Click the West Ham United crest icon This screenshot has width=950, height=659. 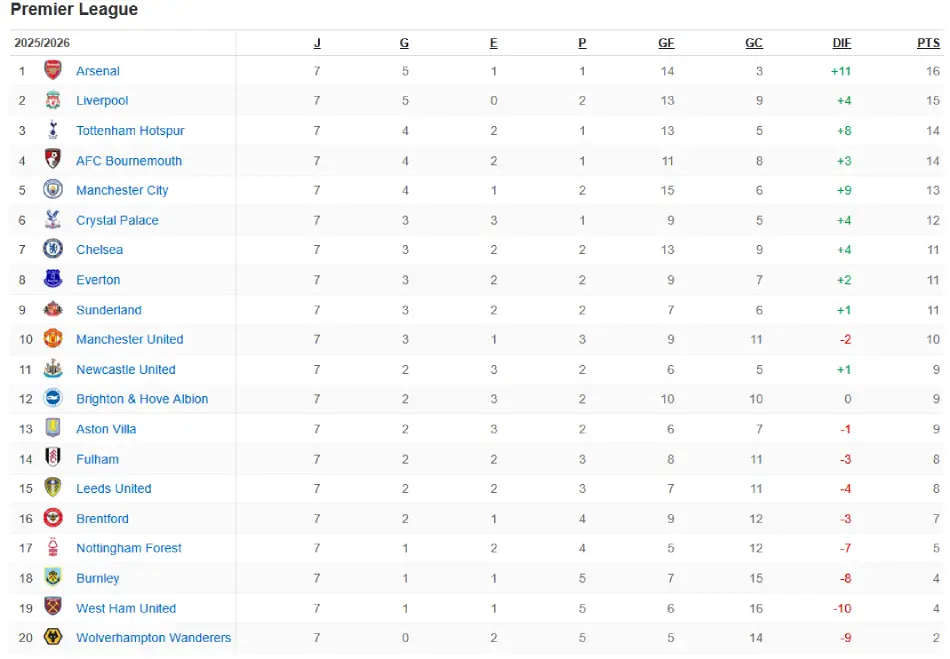point(53,608)
